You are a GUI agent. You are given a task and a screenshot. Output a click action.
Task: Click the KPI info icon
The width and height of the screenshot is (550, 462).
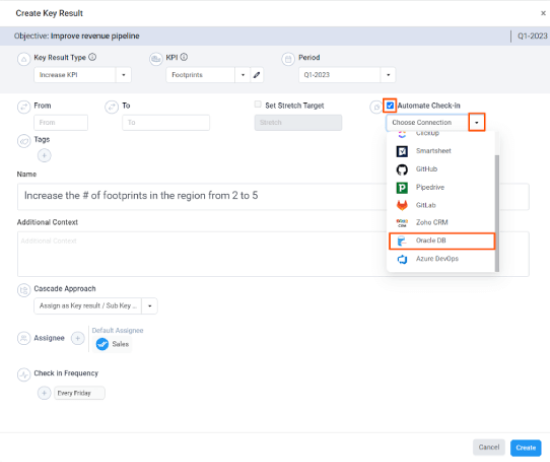184,57
